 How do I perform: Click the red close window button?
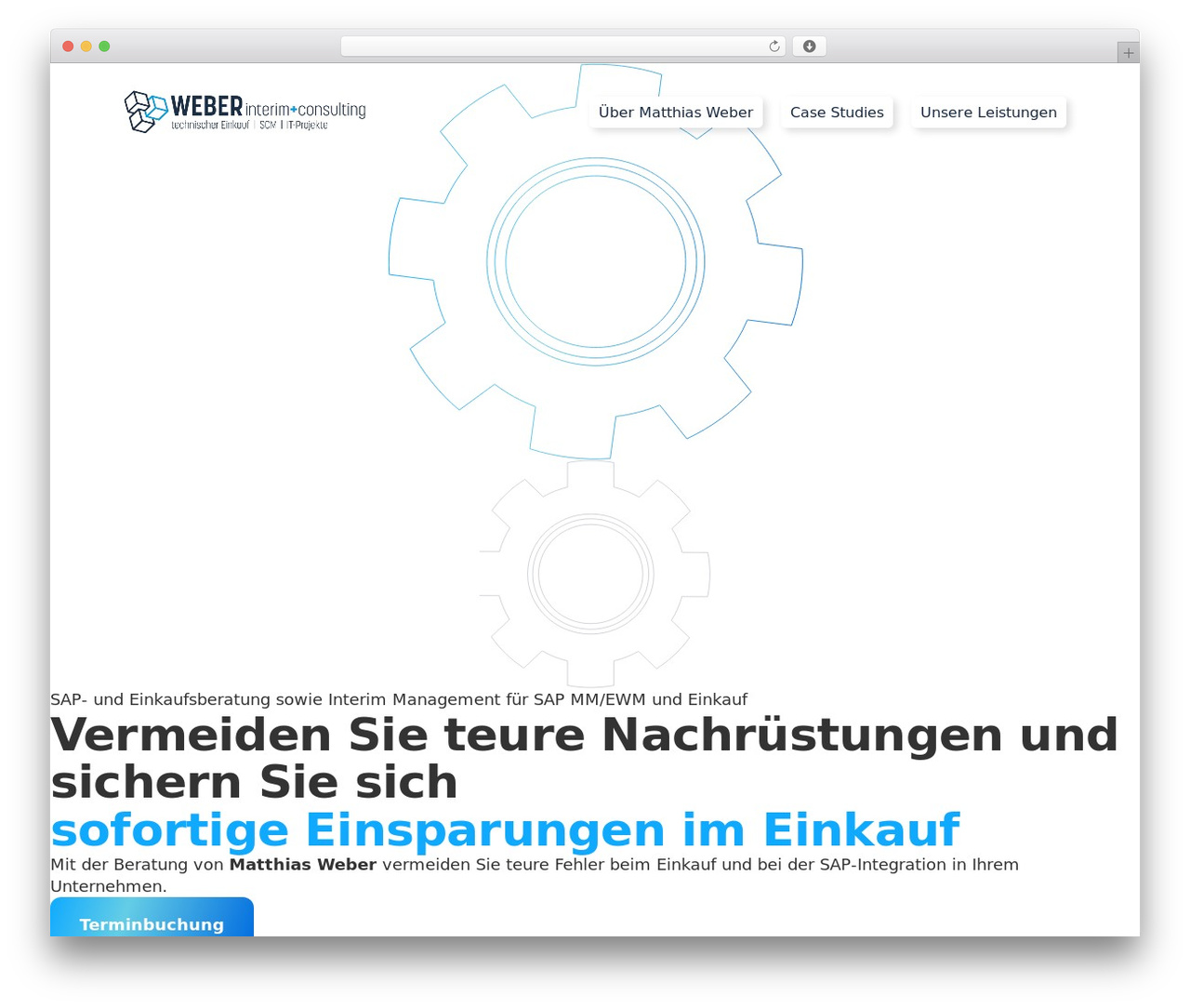pyautogui.click(x=68, y=46)
